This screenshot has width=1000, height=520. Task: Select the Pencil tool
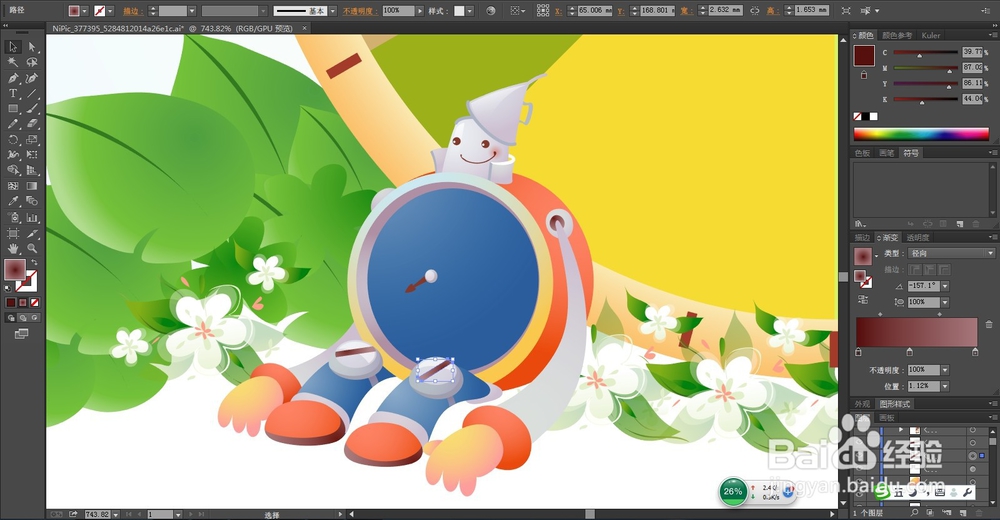pyautogui.click(x=13, y=124)
